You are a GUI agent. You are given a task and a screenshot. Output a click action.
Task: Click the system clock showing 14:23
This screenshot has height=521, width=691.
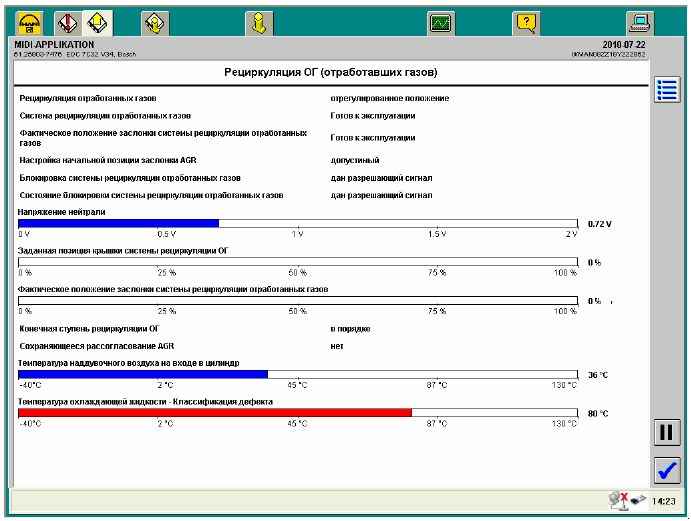663,500
